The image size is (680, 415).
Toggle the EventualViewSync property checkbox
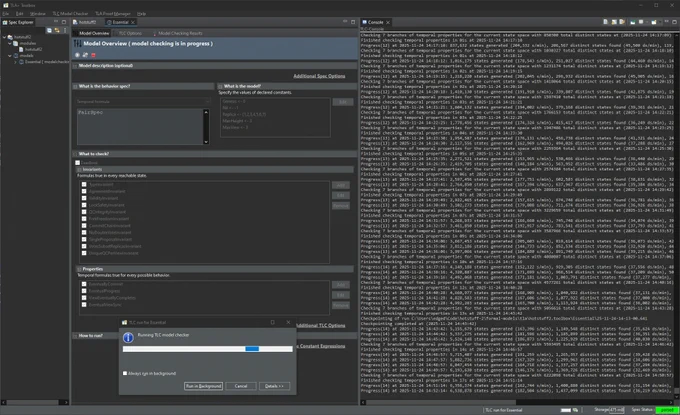pos(84,305)
